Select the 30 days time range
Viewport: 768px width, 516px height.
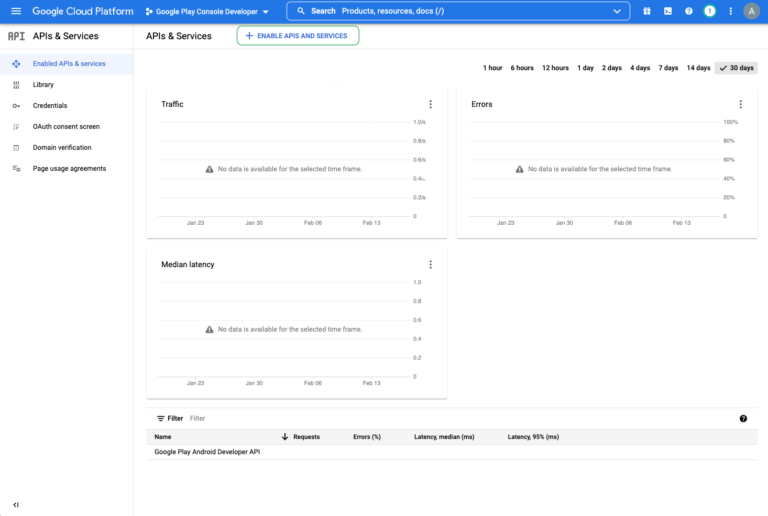(x=736, y=68)
